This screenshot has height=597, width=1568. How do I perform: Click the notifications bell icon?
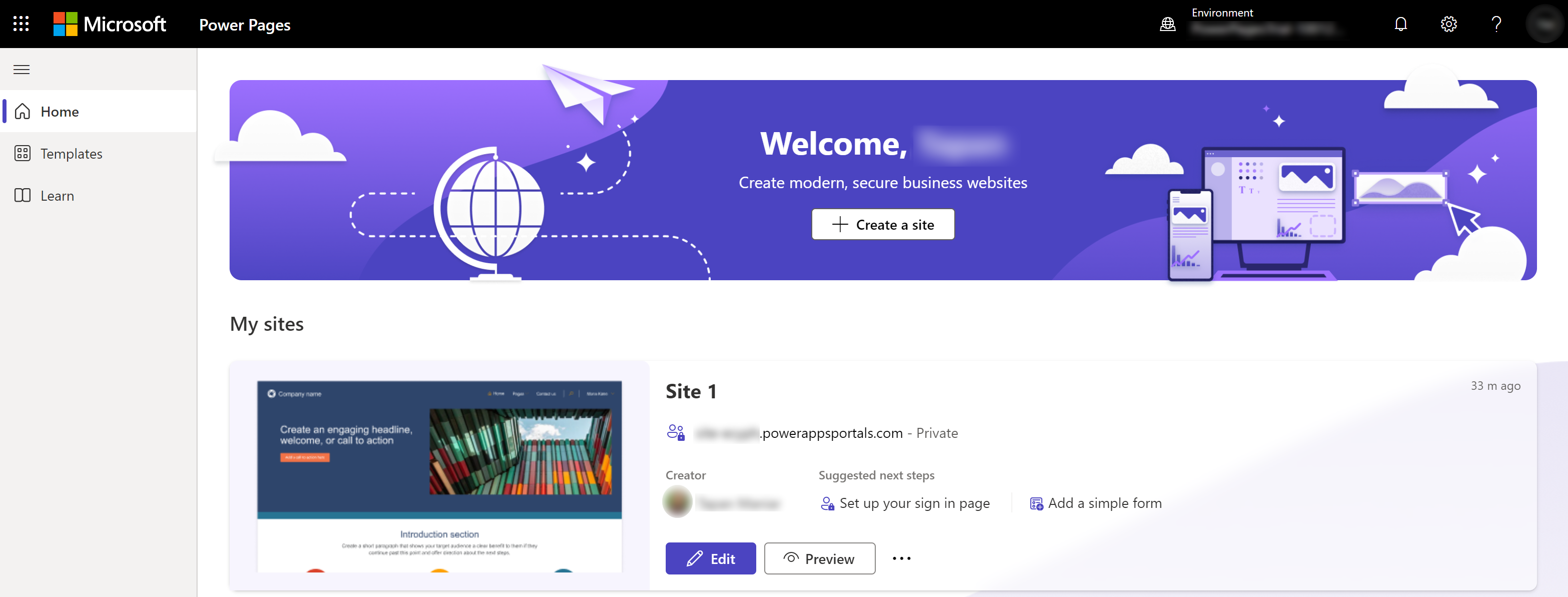coord(1402,24)
